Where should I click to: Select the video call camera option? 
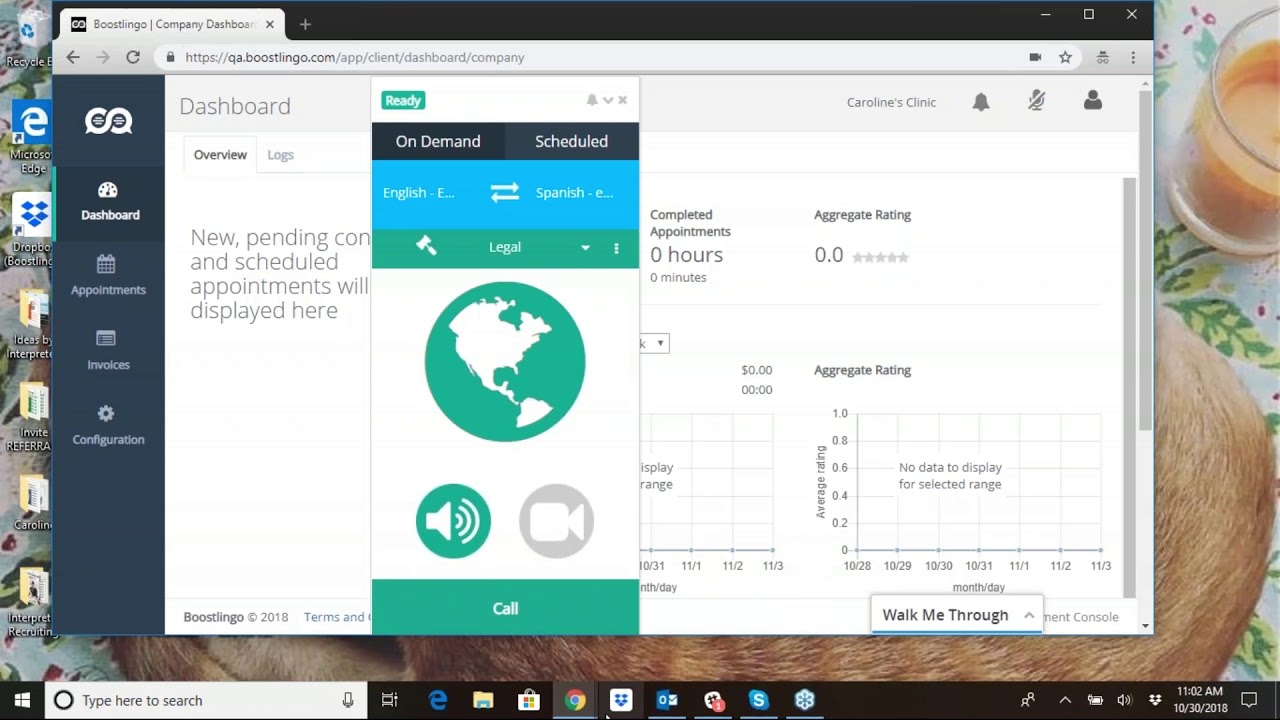pyautogui.click(x=557, y=521)
